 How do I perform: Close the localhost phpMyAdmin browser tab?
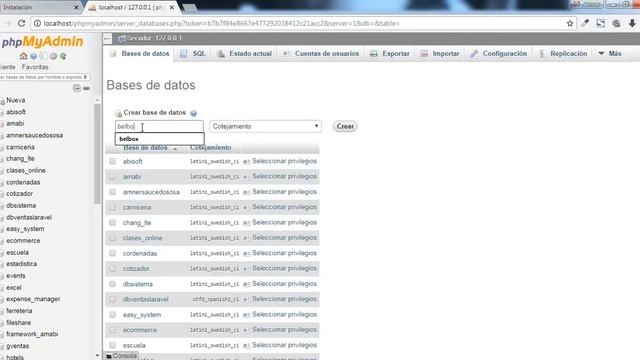click(172, 7)
